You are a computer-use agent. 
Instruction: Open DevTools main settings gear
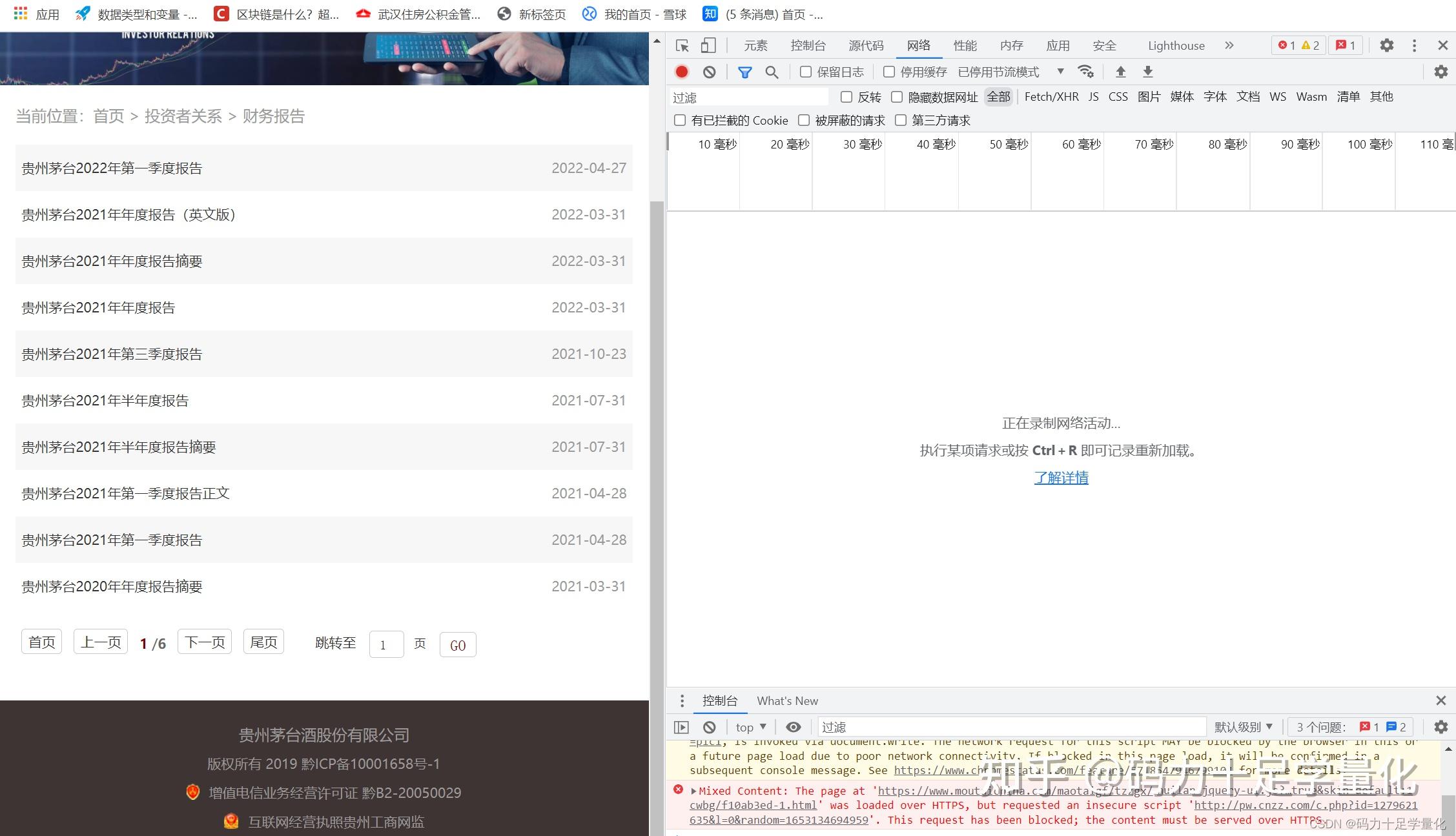(x=1386, y=45)
